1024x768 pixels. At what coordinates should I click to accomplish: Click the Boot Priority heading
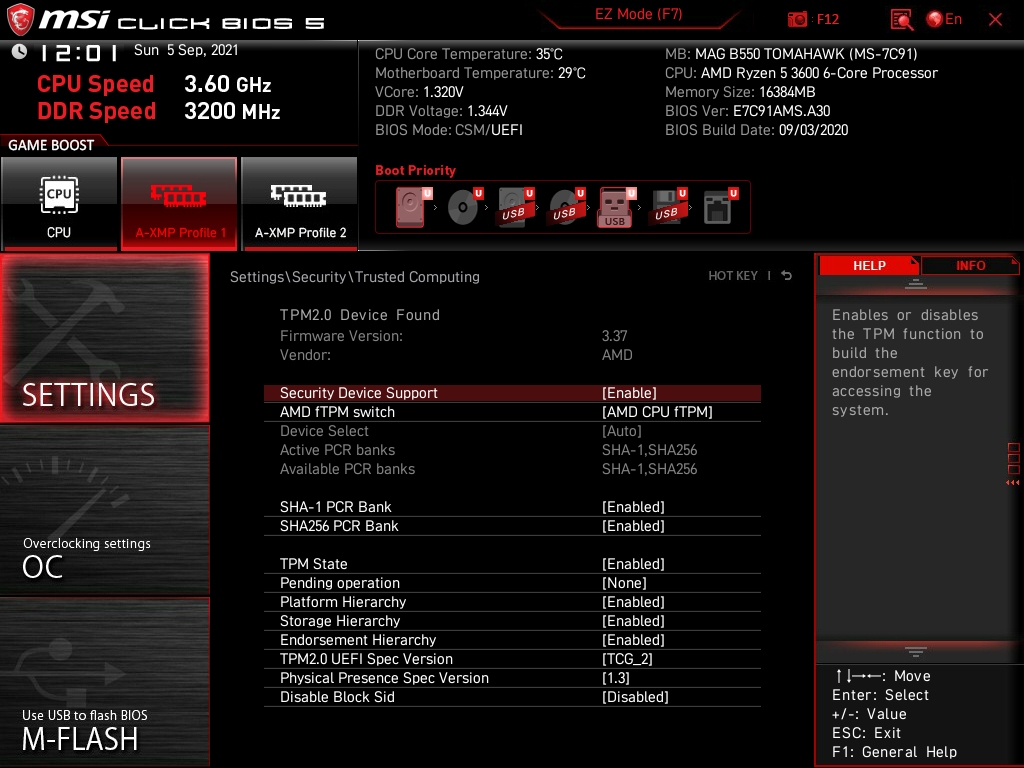[415, 170]
